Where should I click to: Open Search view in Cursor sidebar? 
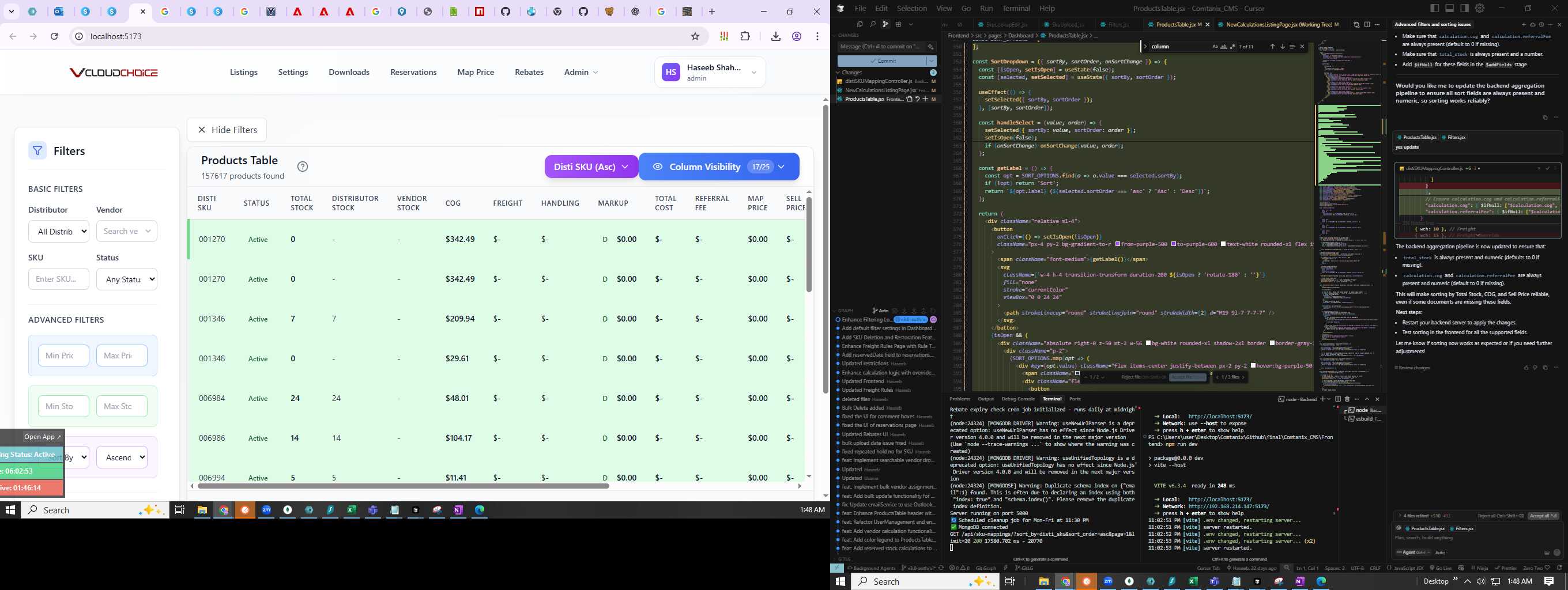coord(873,24)
